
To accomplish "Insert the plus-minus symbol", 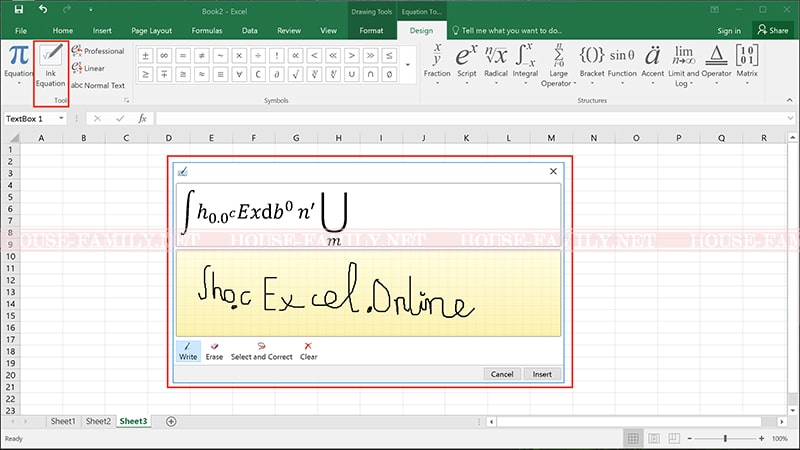I will pos(145,56).
